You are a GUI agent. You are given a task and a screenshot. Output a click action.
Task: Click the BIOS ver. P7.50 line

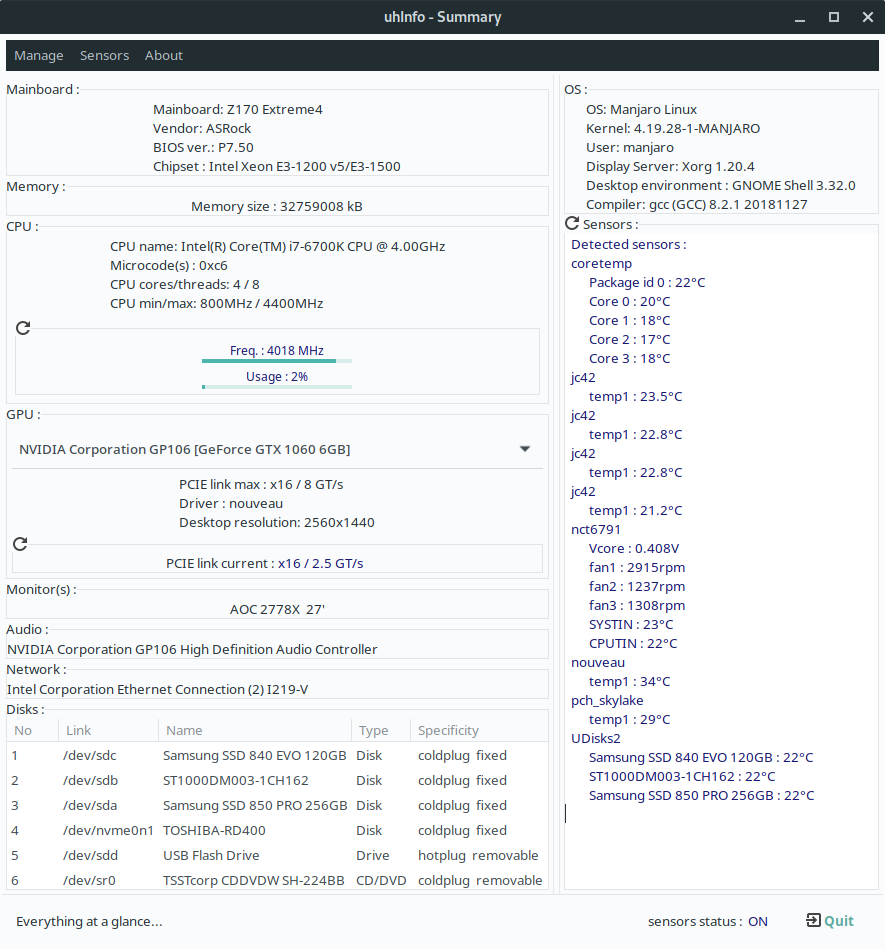click(203, 148)
